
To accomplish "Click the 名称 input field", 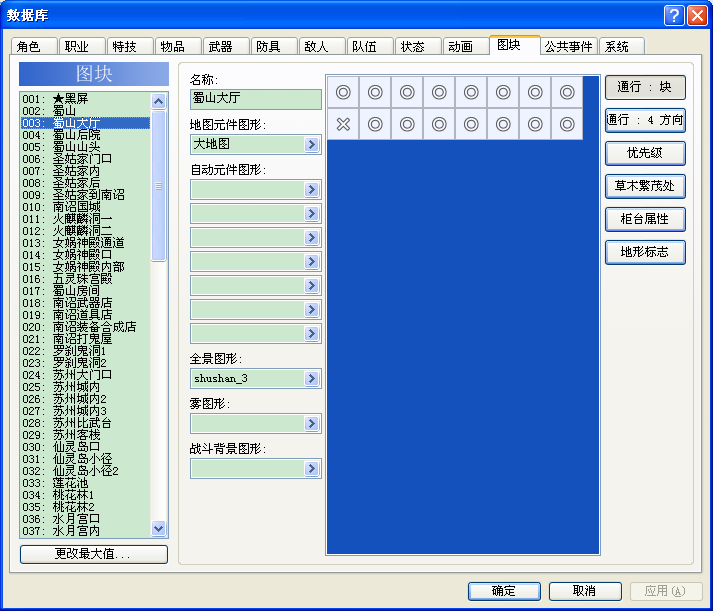I will (x=256, y=99).
